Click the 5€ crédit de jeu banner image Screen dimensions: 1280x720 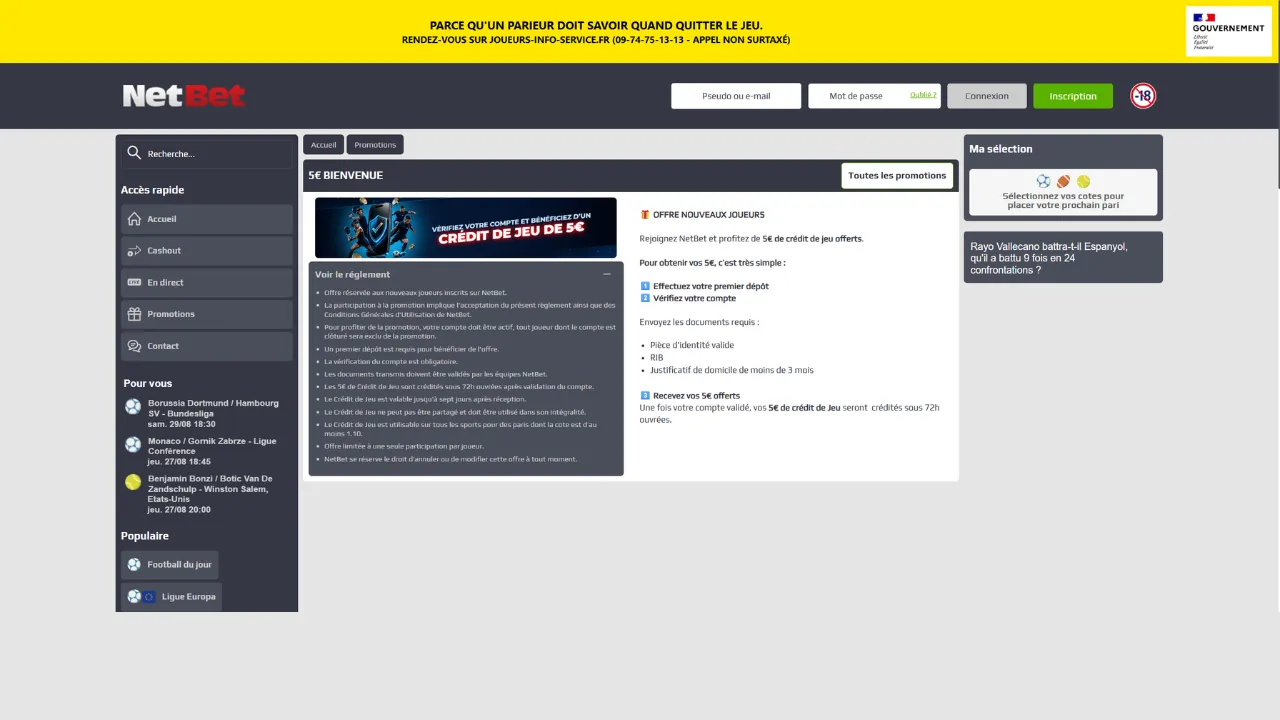(x=466, y=228)
